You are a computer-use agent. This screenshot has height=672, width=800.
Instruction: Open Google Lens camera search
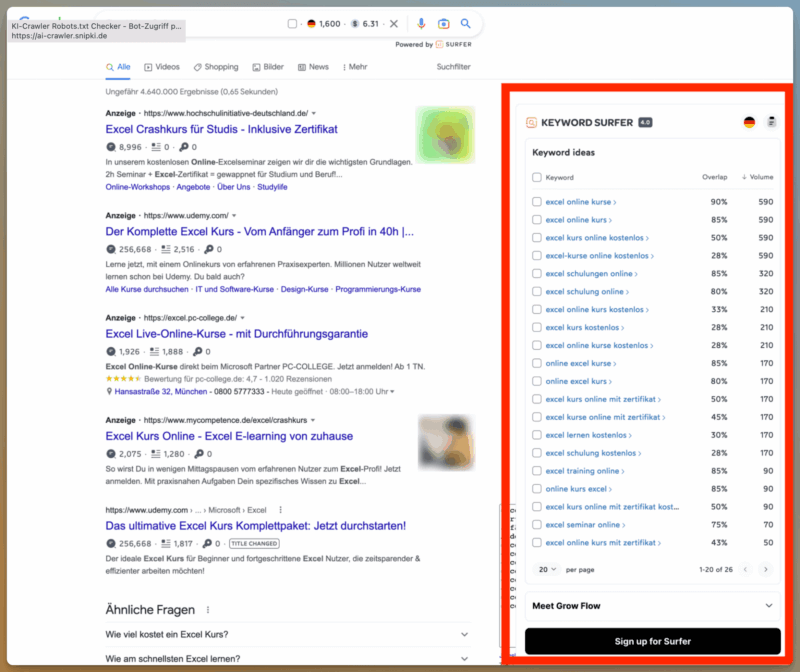(443, 24)
